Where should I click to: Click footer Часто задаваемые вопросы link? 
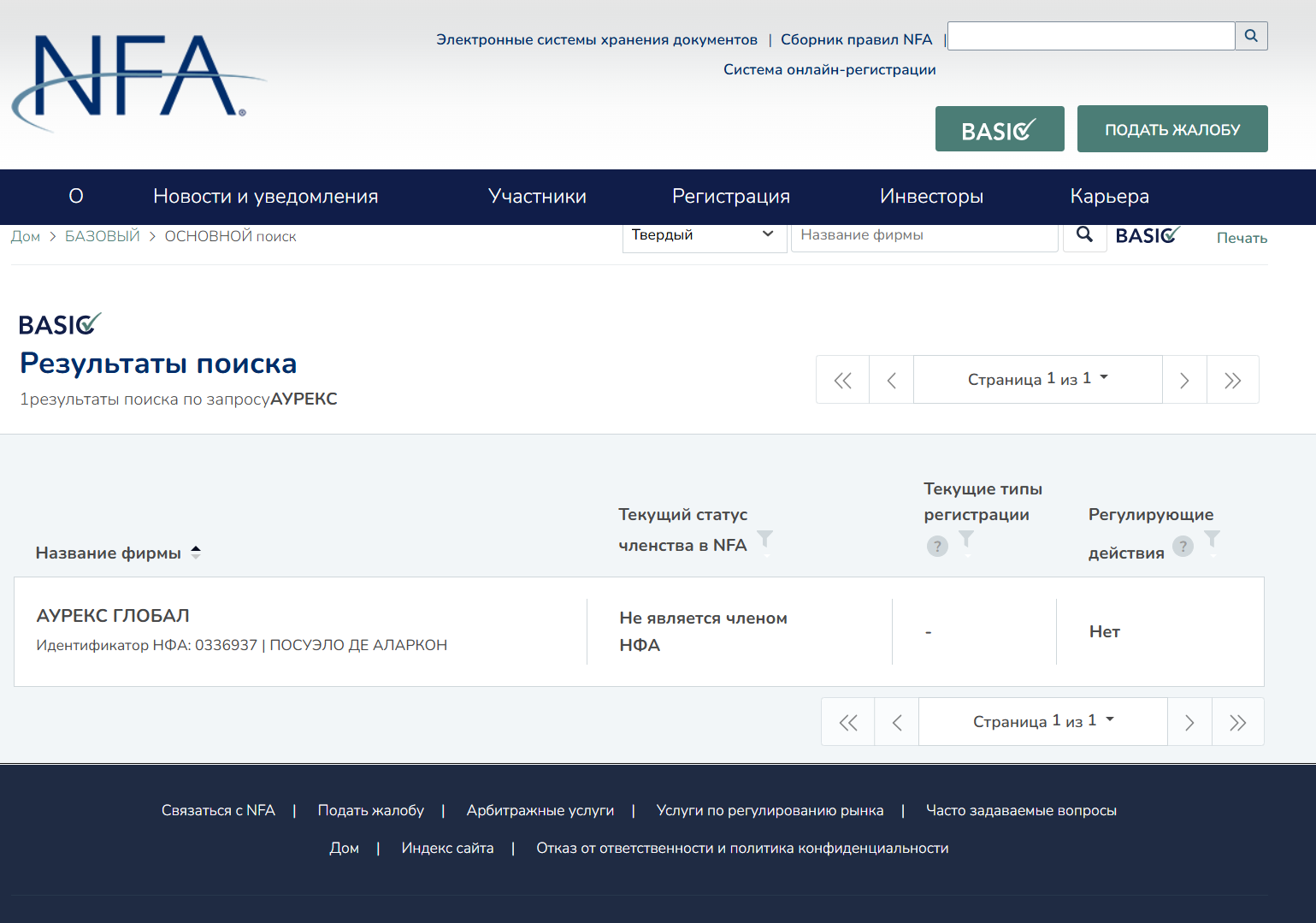pos(1021,810)
